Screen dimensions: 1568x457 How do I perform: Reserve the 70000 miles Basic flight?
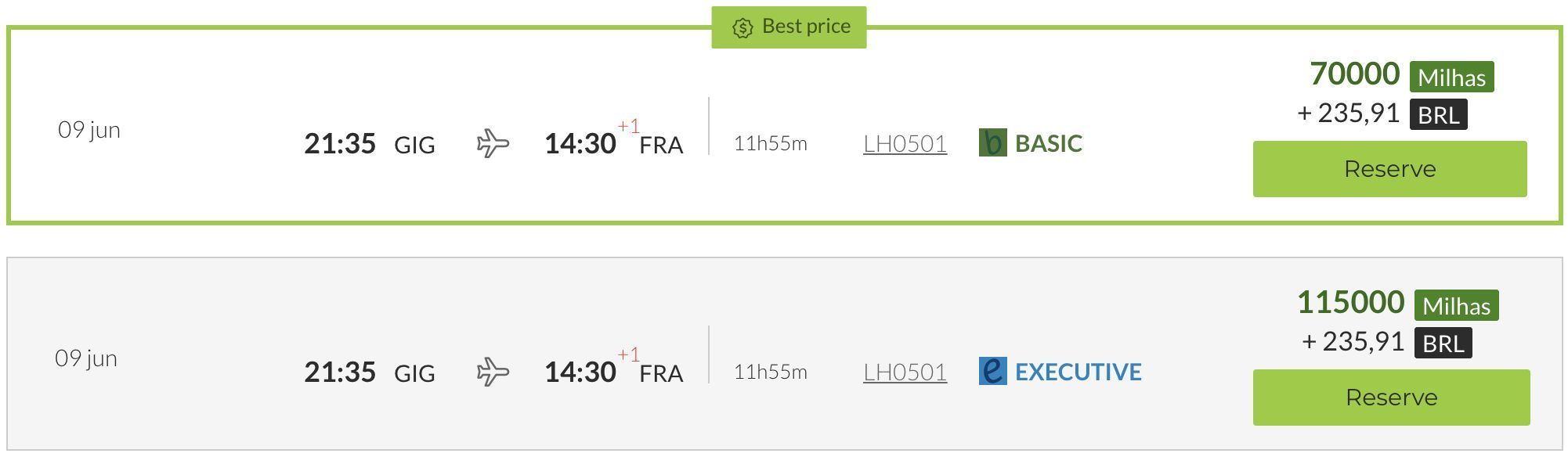1389,169
